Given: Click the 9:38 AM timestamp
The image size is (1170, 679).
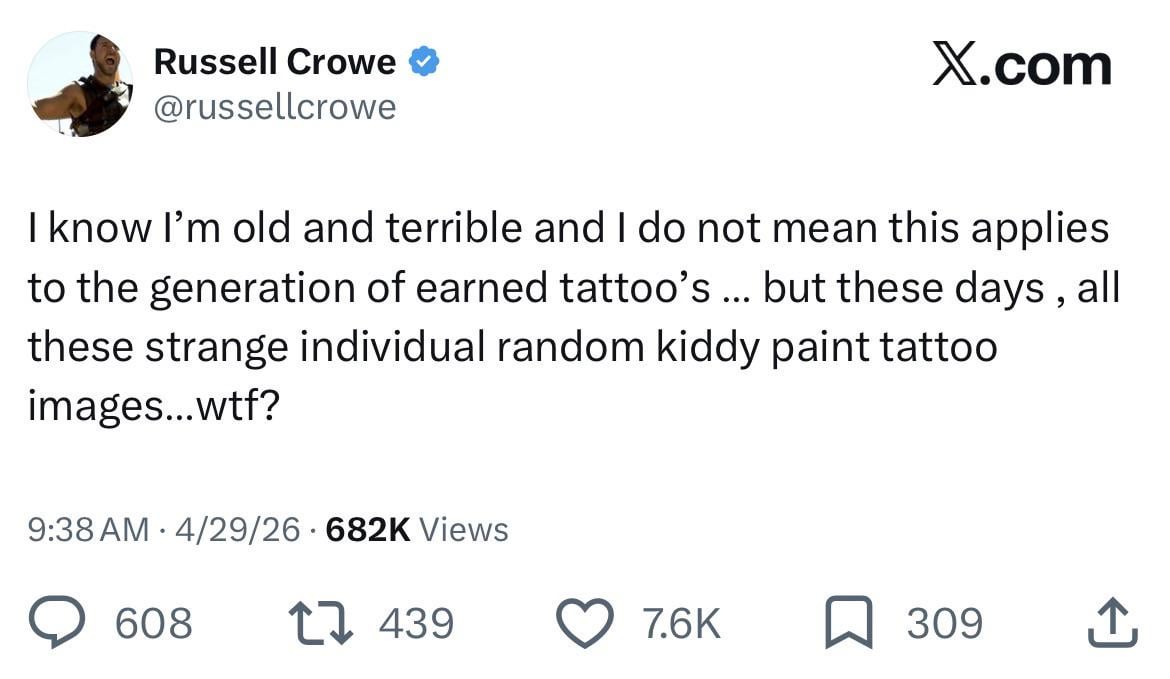Looking at the screenshot, I should pos(89,529).
